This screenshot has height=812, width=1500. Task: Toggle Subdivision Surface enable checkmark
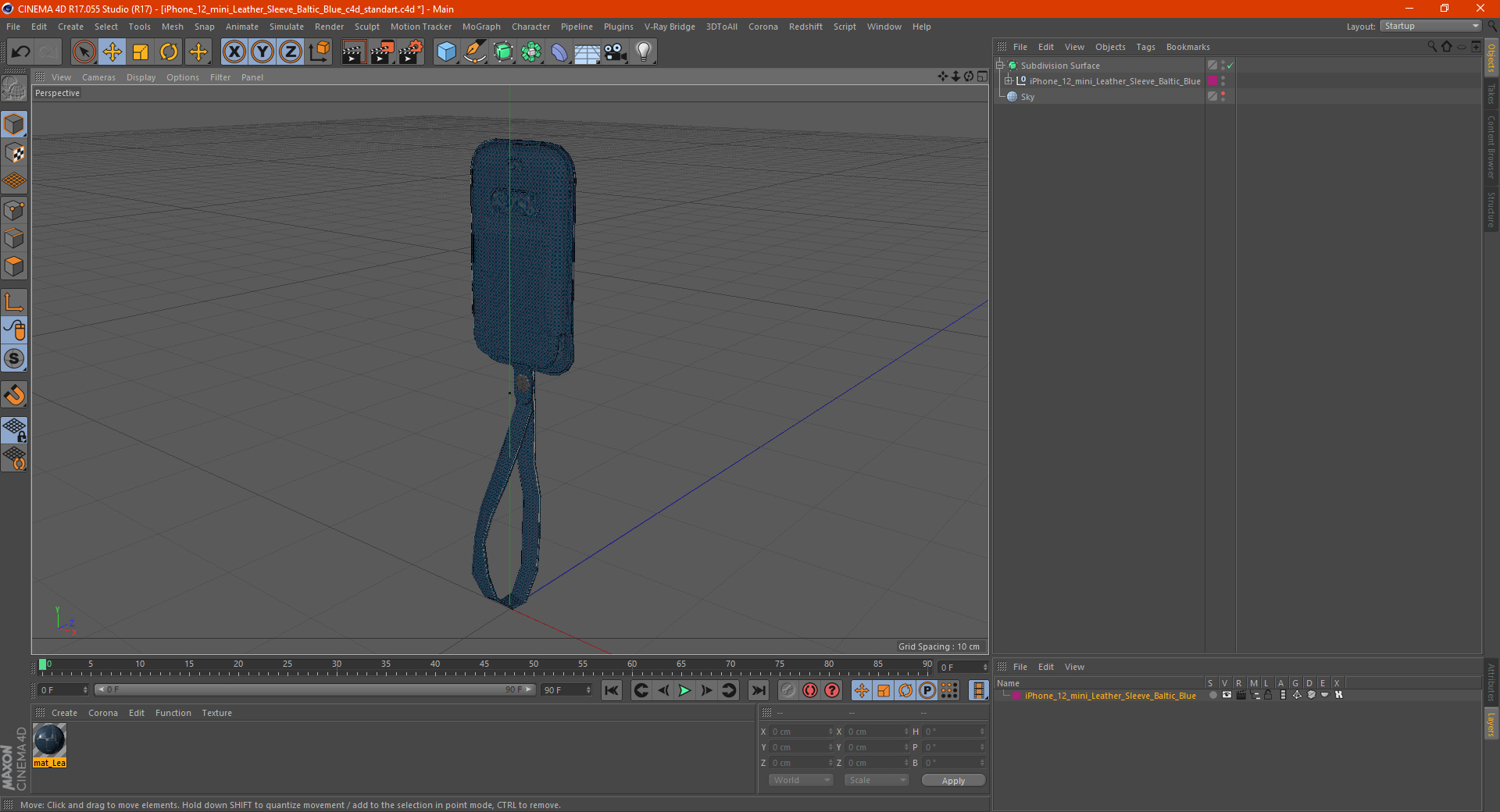(x=1230, y=66)
